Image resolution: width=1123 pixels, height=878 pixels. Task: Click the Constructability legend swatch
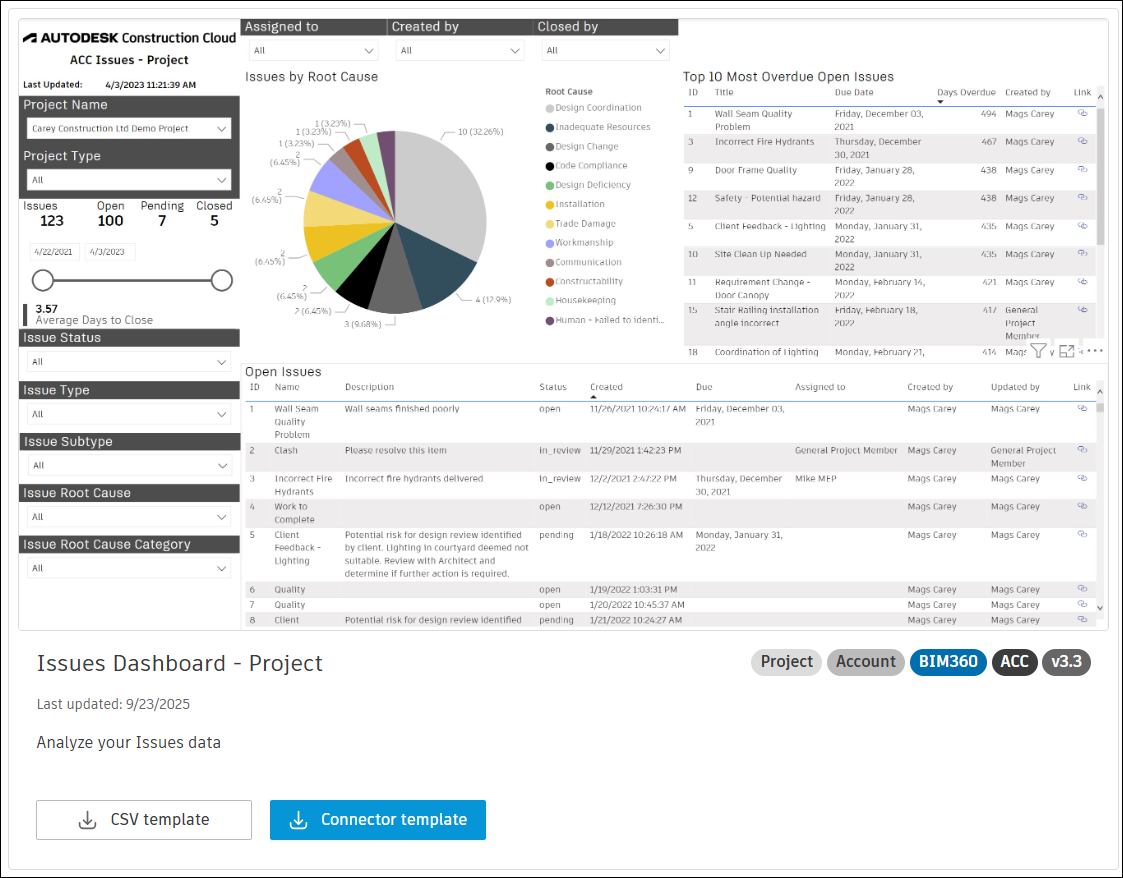point(549,281)
